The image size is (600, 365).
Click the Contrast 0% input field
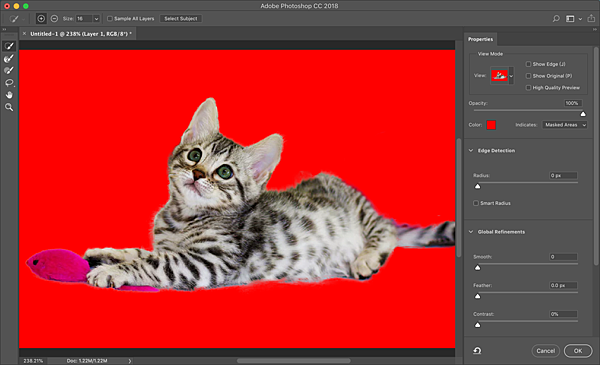[x=563, y=314]
